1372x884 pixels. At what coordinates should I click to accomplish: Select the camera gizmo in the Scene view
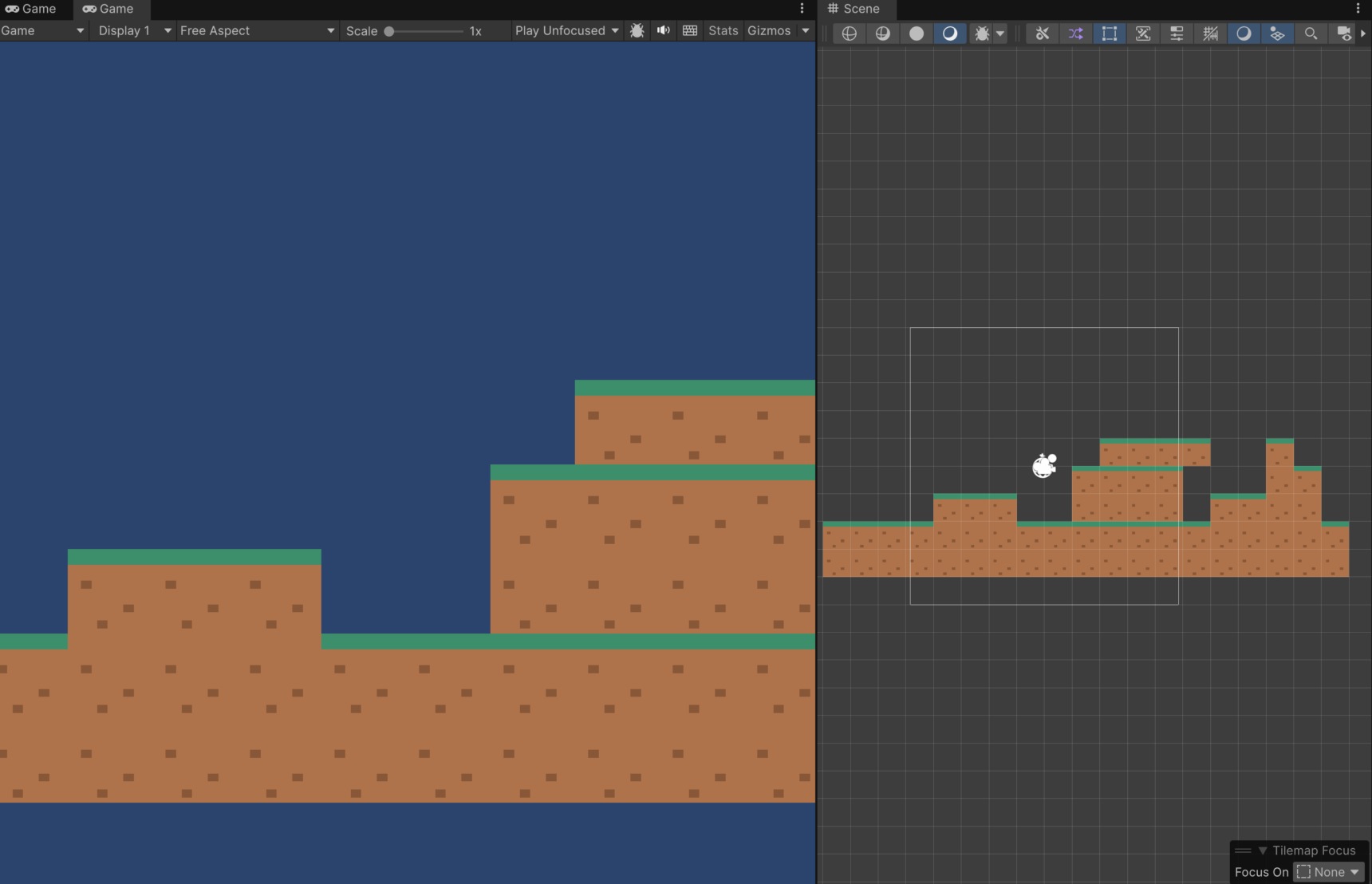click(x=1044, y=466)
